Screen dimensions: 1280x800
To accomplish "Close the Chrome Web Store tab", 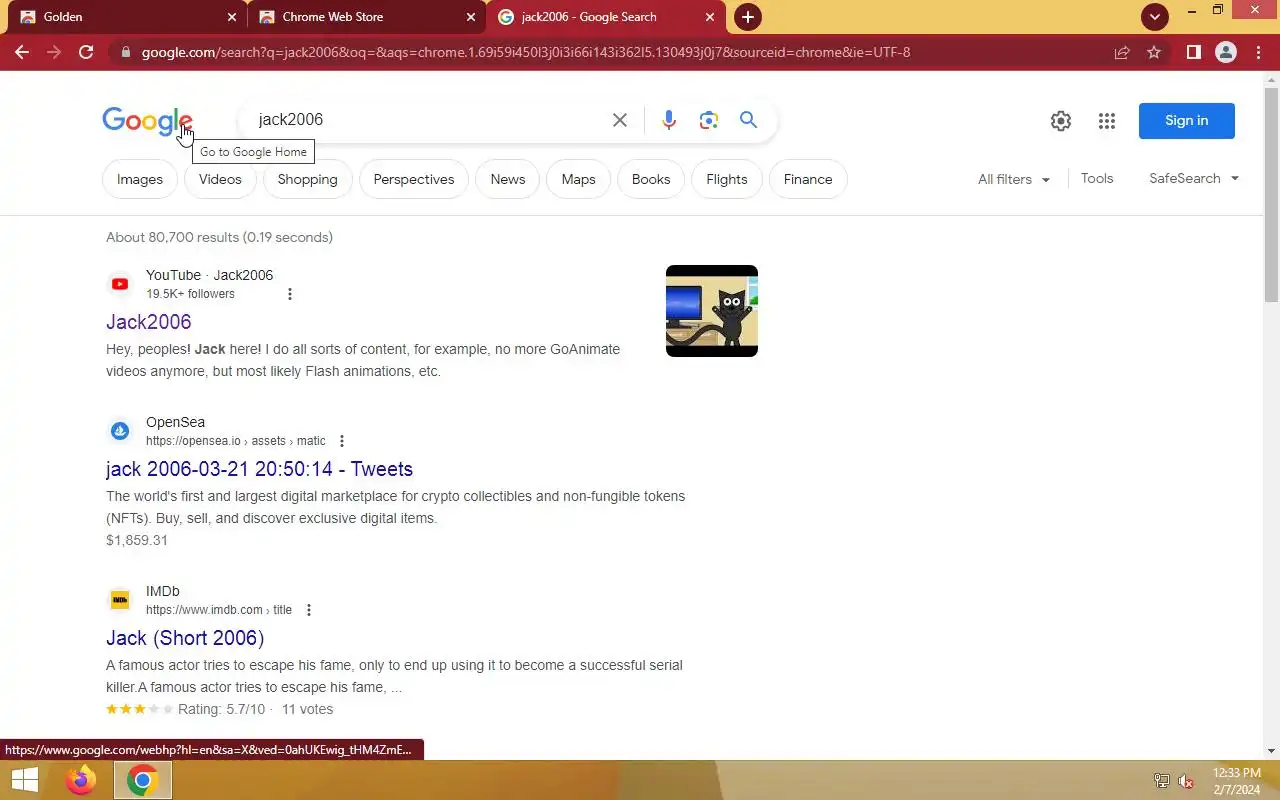I will (x=471, y=17).
